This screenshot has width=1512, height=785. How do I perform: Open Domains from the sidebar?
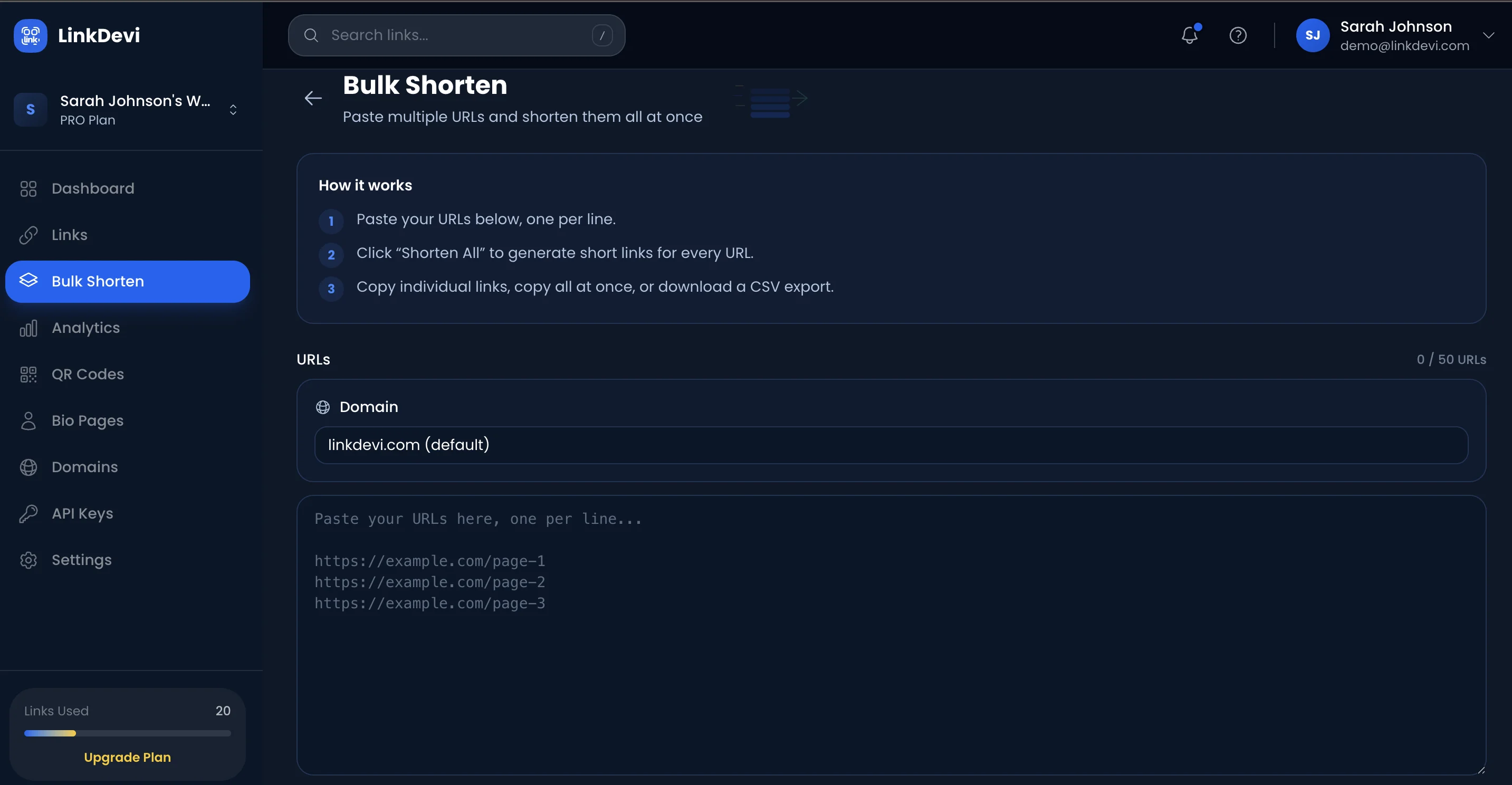84,467
